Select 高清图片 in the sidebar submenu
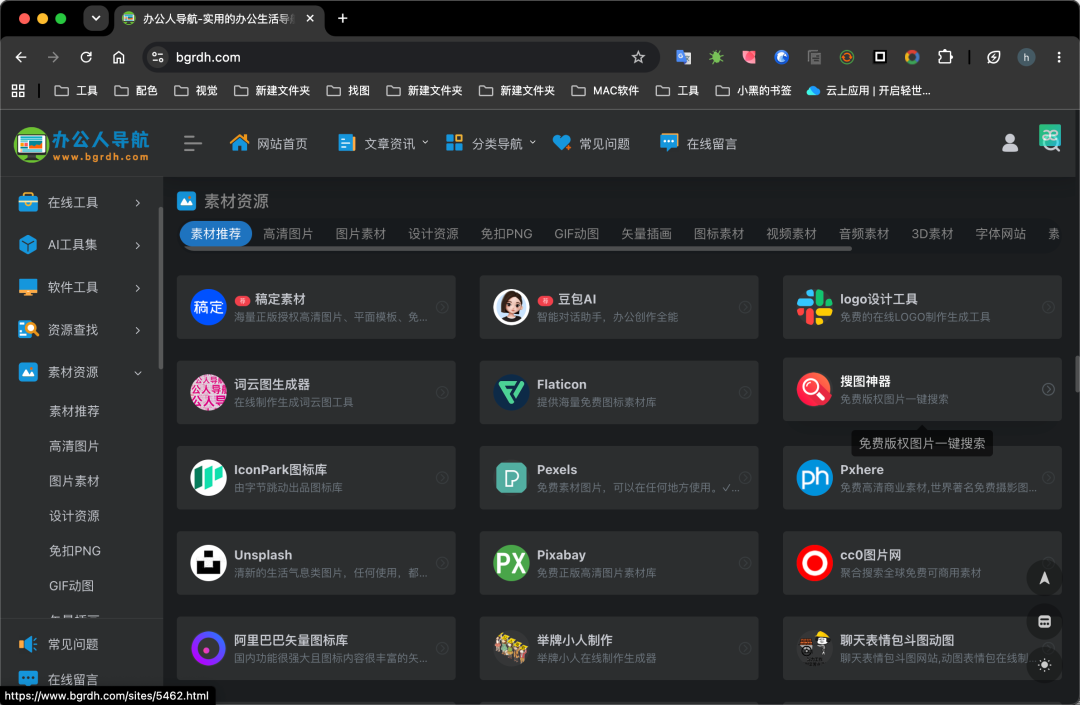This screenshot has height=705, width=1080. [x=74, y=447]
